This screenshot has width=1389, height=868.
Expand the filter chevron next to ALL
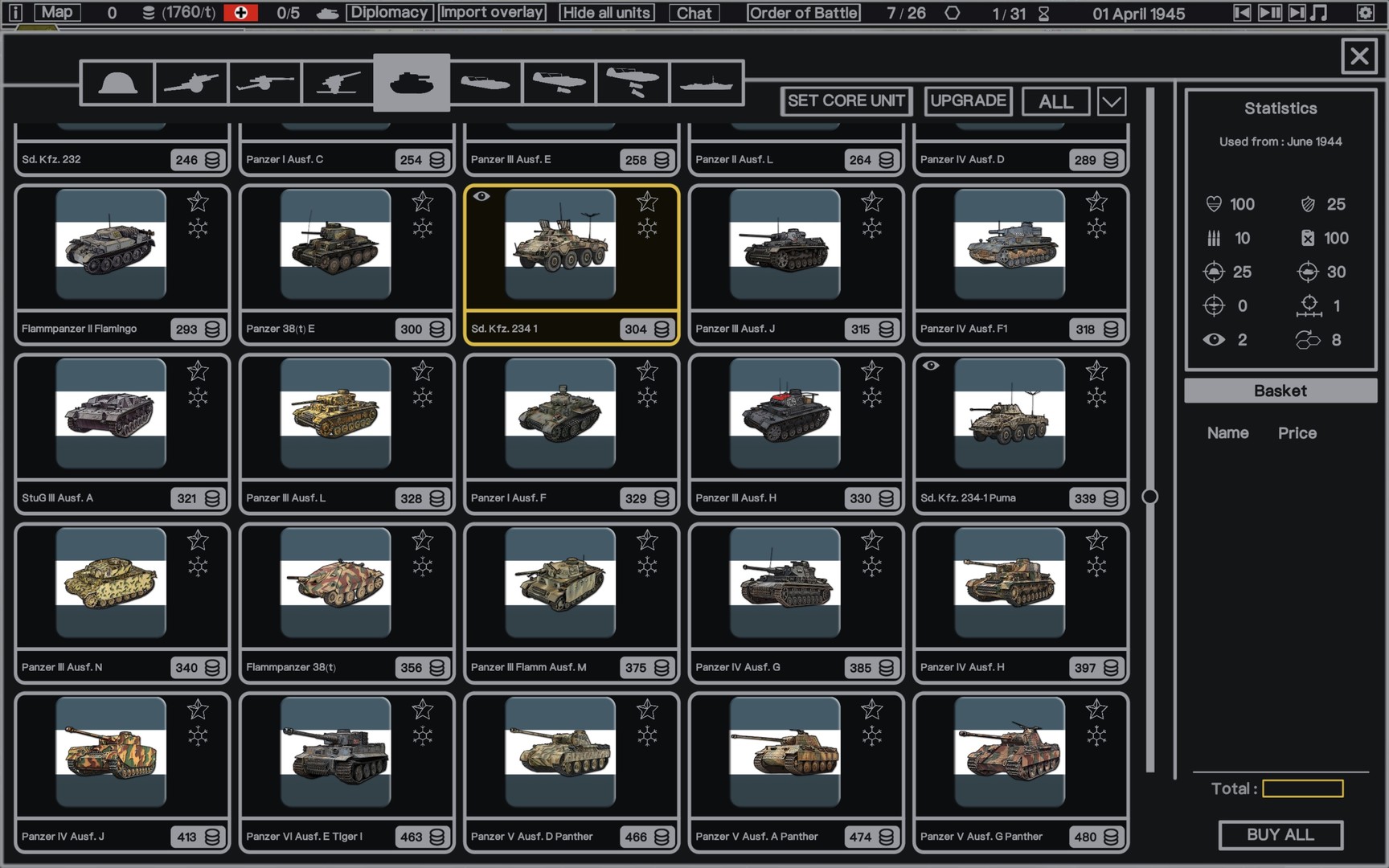point(1112,102)
